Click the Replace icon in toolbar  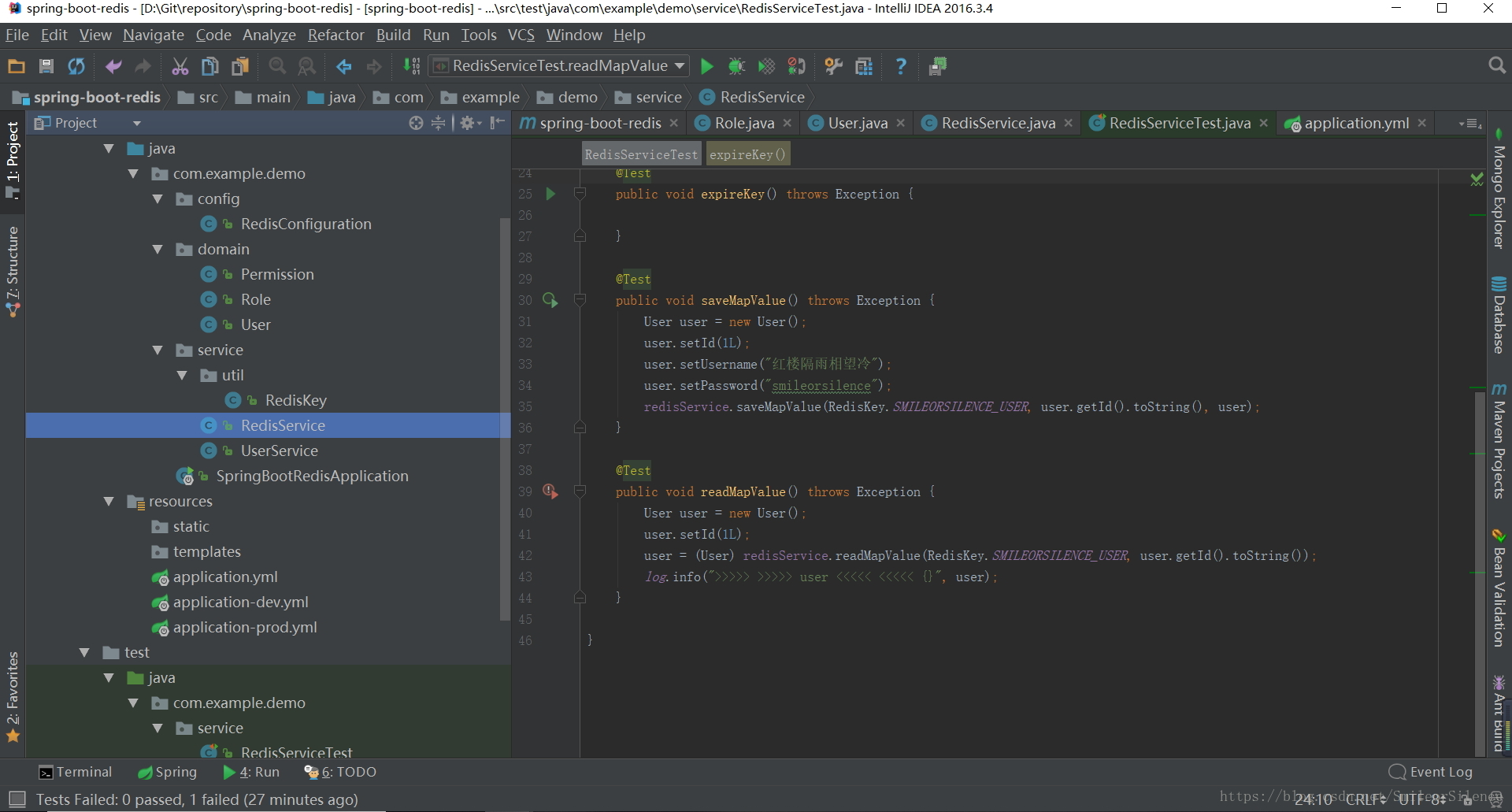coord(307,67)
